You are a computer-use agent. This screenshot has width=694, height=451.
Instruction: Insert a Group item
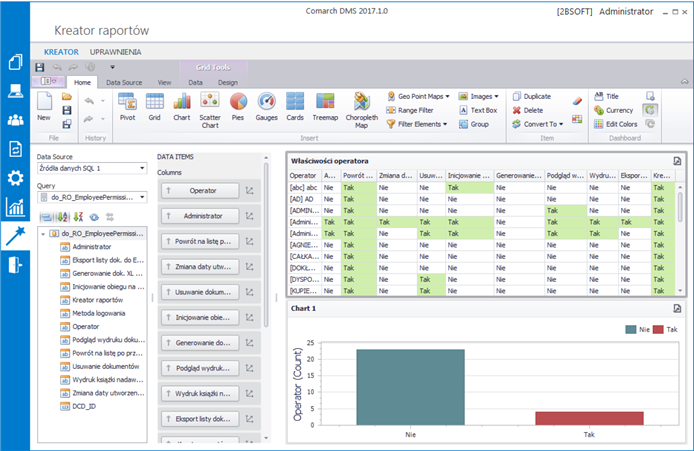[x=474, y=124]
